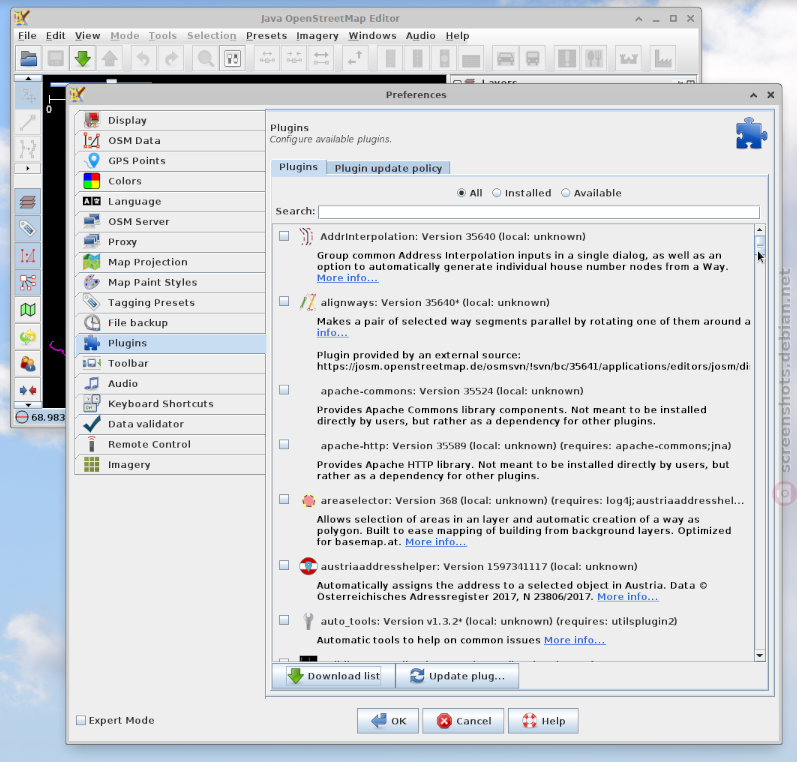The height and width of the screenshot is (762, 797).
Task: Open Imagery preferences category
Action: (170, 465)
